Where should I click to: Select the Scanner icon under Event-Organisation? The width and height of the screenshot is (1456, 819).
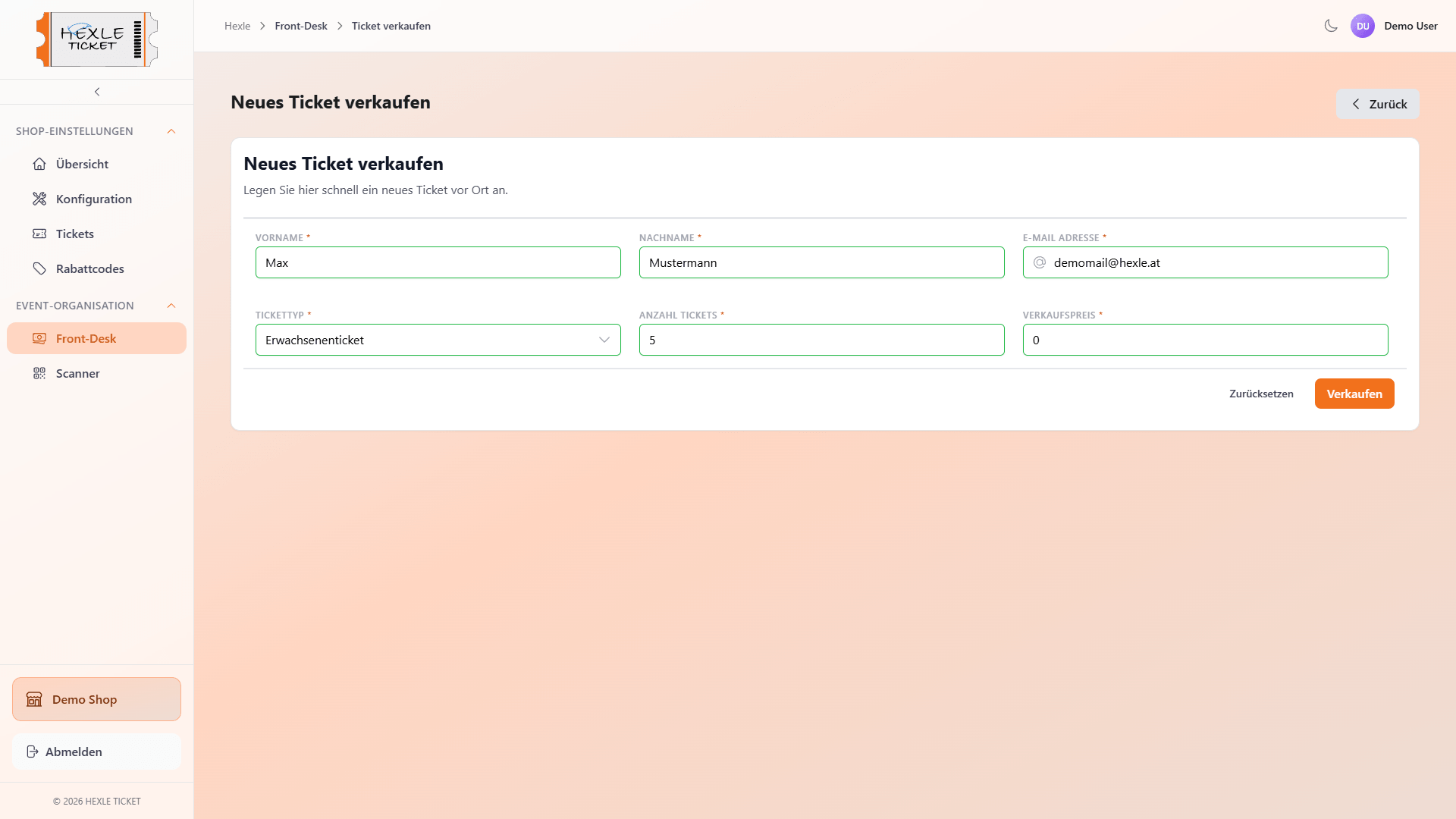pyautogui.click(x=39, y=373)
